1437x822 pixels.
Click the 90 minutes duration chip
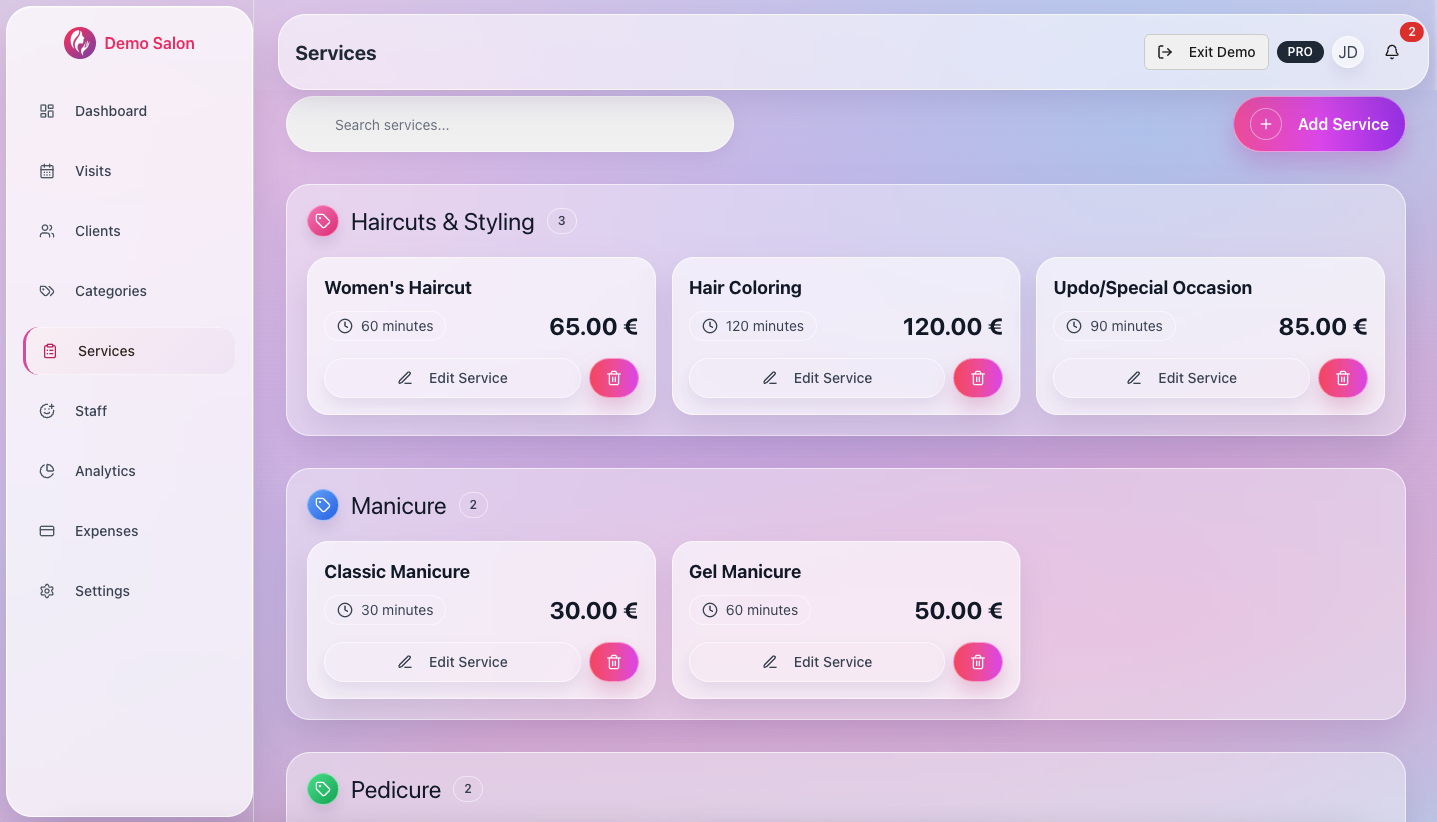[1114, 326]
